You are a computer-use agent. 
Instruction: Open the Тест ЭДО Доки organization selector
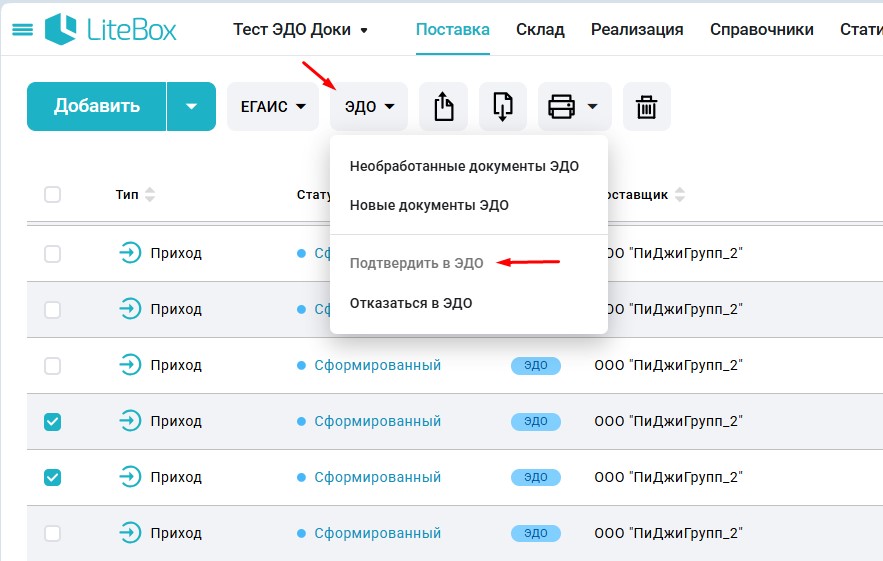pos(301,29)
